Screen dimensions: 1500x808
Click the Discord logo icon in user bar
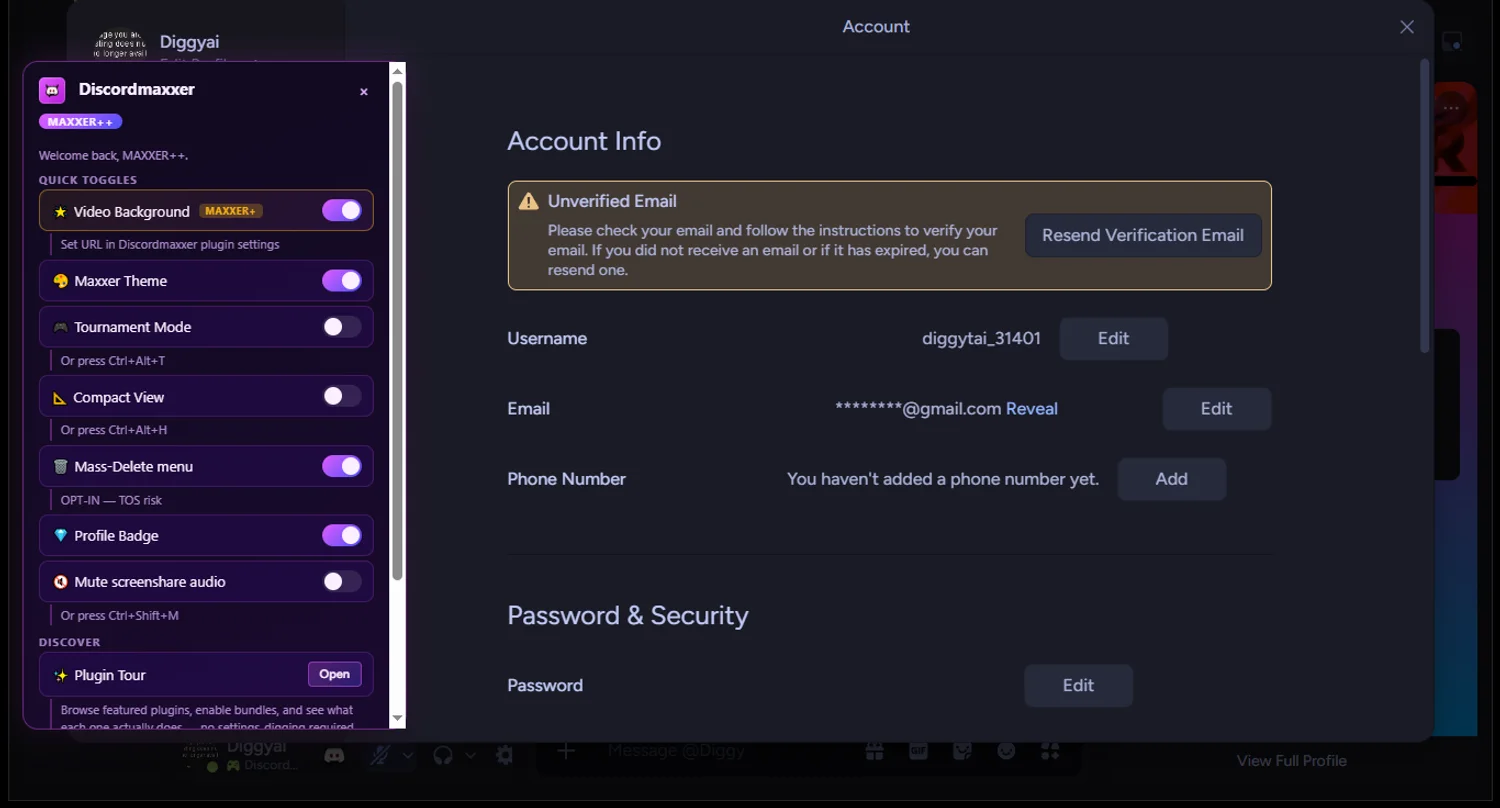(x=334, y=756)
